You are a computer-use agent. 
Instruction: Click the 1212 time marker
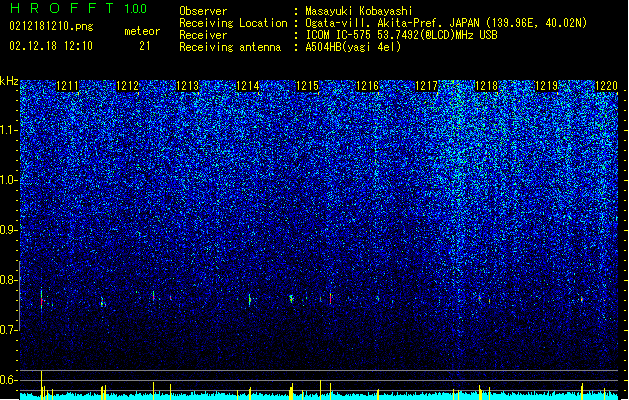coord(127,86)
